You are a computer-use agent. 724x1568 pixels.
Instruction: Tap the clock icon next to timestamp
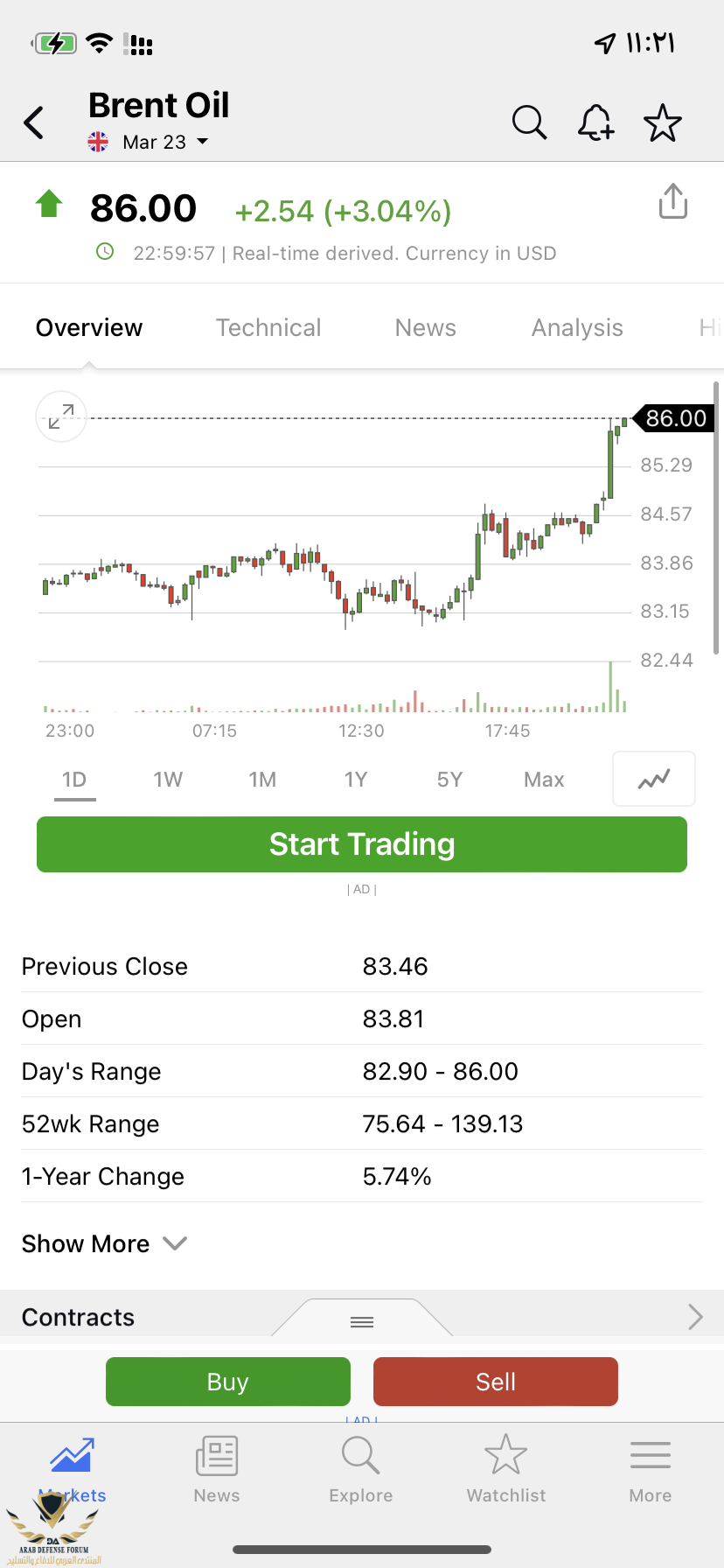tap(105, 252)
